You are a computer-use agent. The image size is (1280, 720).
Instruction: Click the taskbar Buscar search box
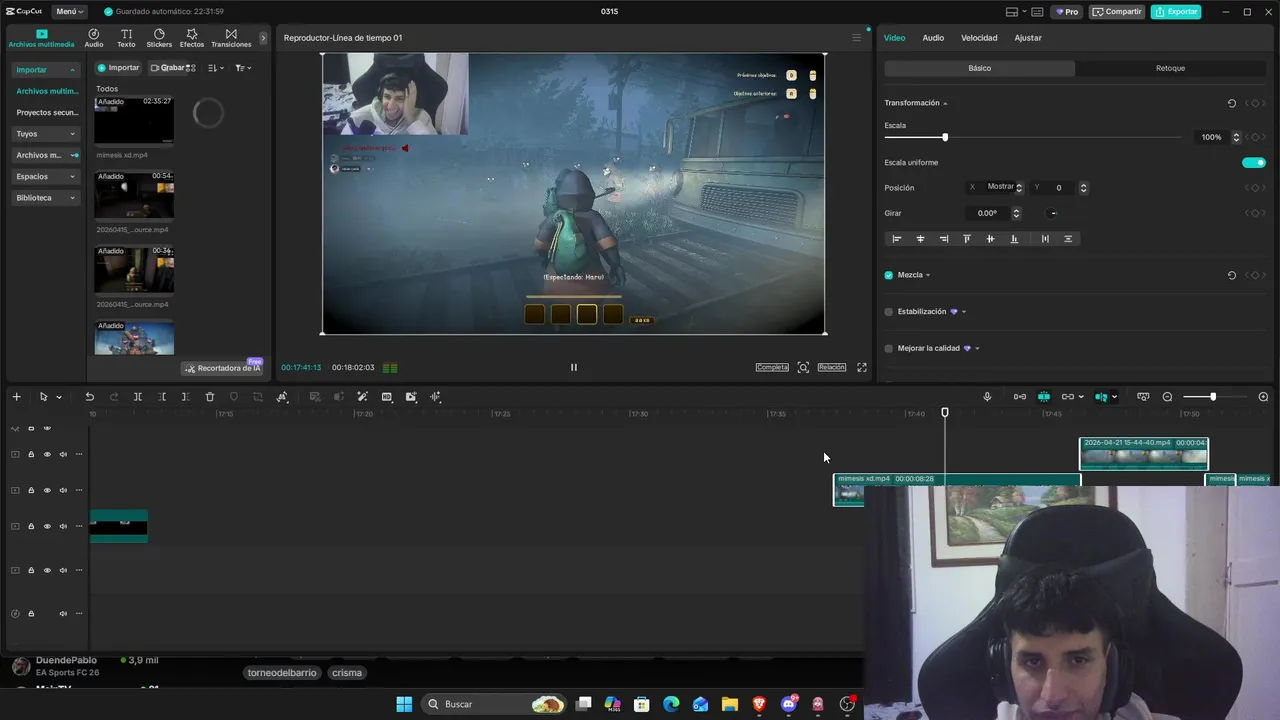494,704
